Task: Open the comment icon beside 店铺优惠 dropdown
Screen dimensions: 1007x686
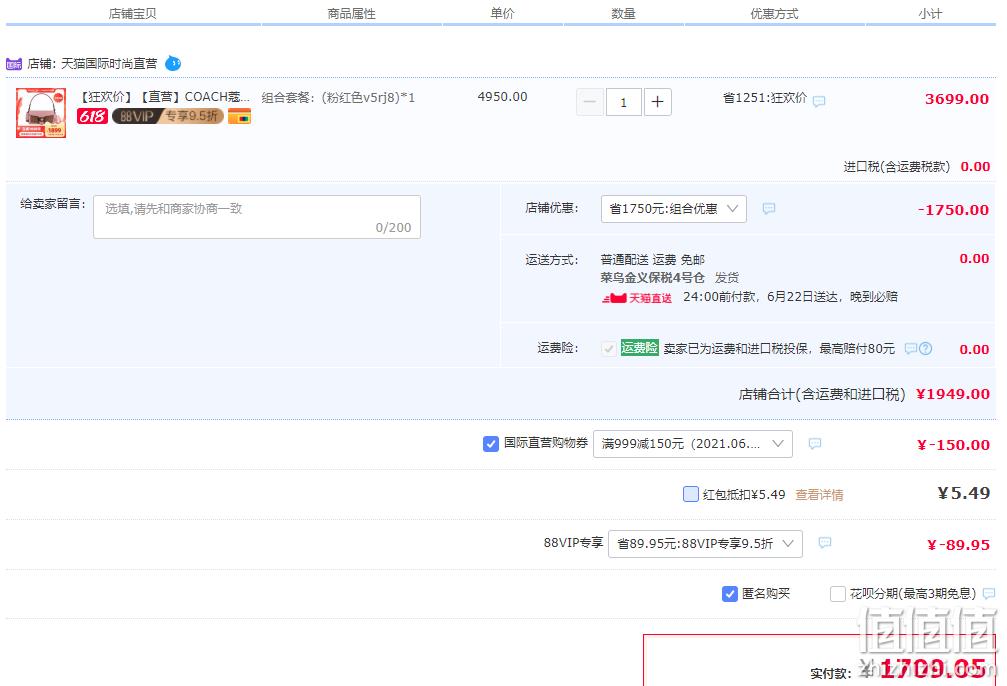Action: [x=769, y=209]
